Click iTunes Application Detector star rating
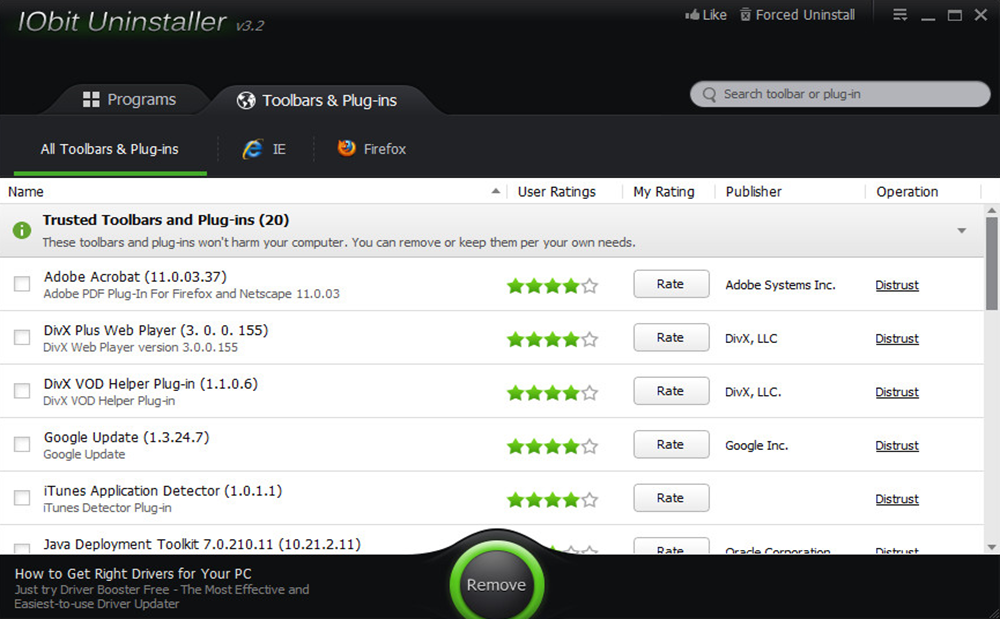This screenshot has width=1000, height=619. [552, 500]
